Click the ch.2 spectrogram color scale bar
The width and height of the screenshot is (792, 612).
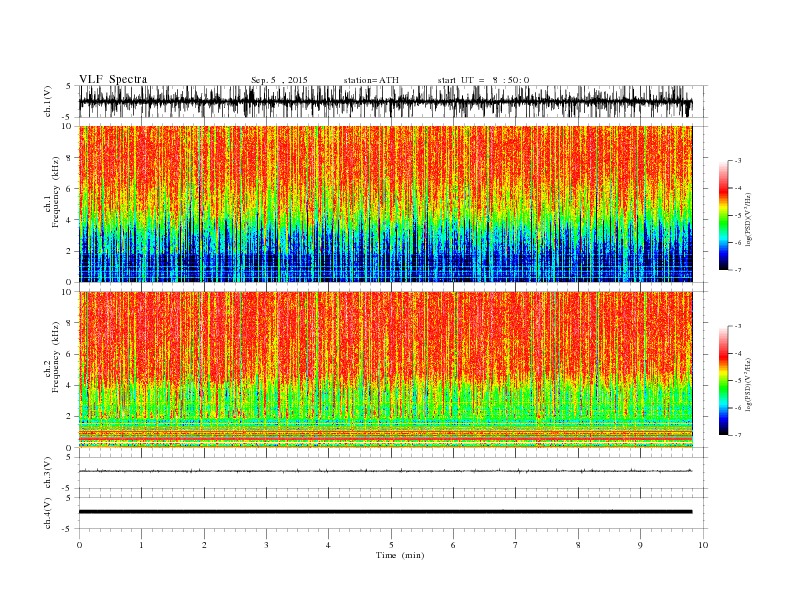724,380
